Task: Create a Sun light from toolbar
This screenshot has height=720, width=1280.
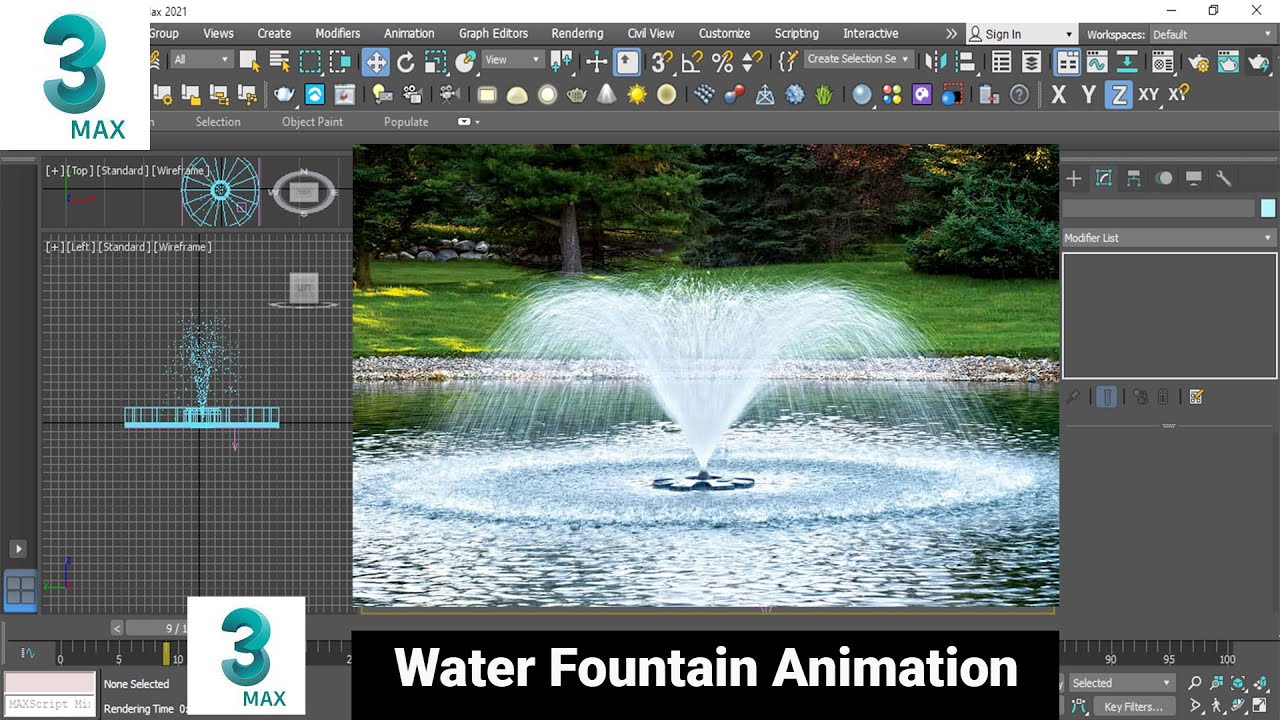Action: 637,95
